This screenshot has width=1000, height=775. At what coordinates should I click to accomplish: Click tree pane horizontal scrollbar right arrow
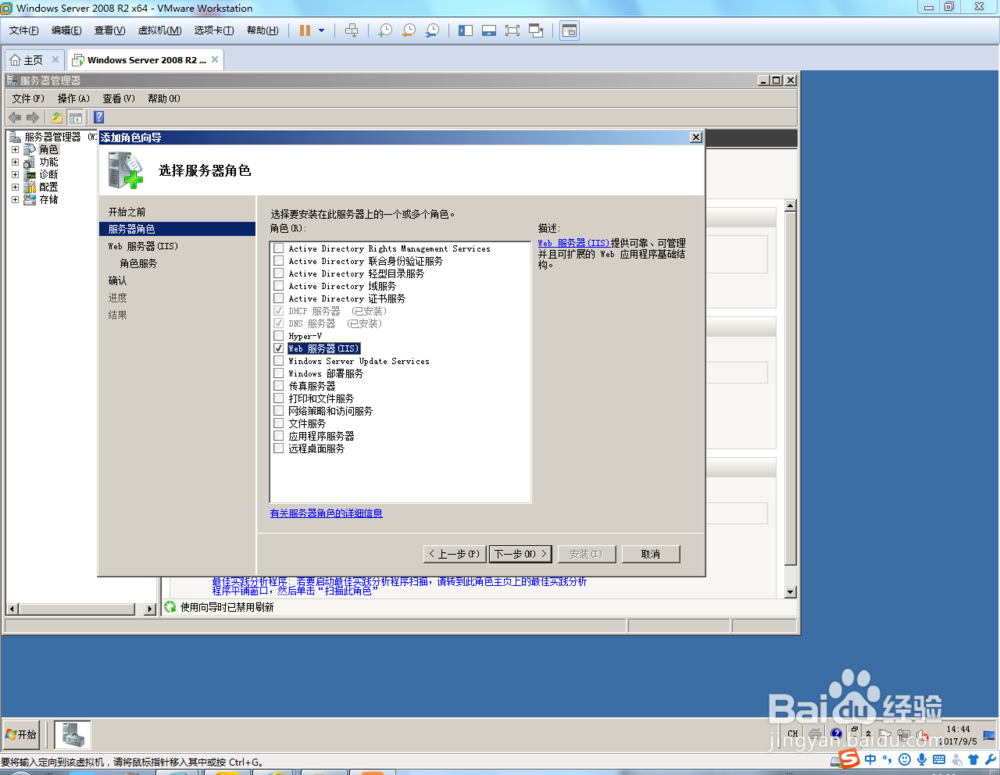tap(150, 609)
